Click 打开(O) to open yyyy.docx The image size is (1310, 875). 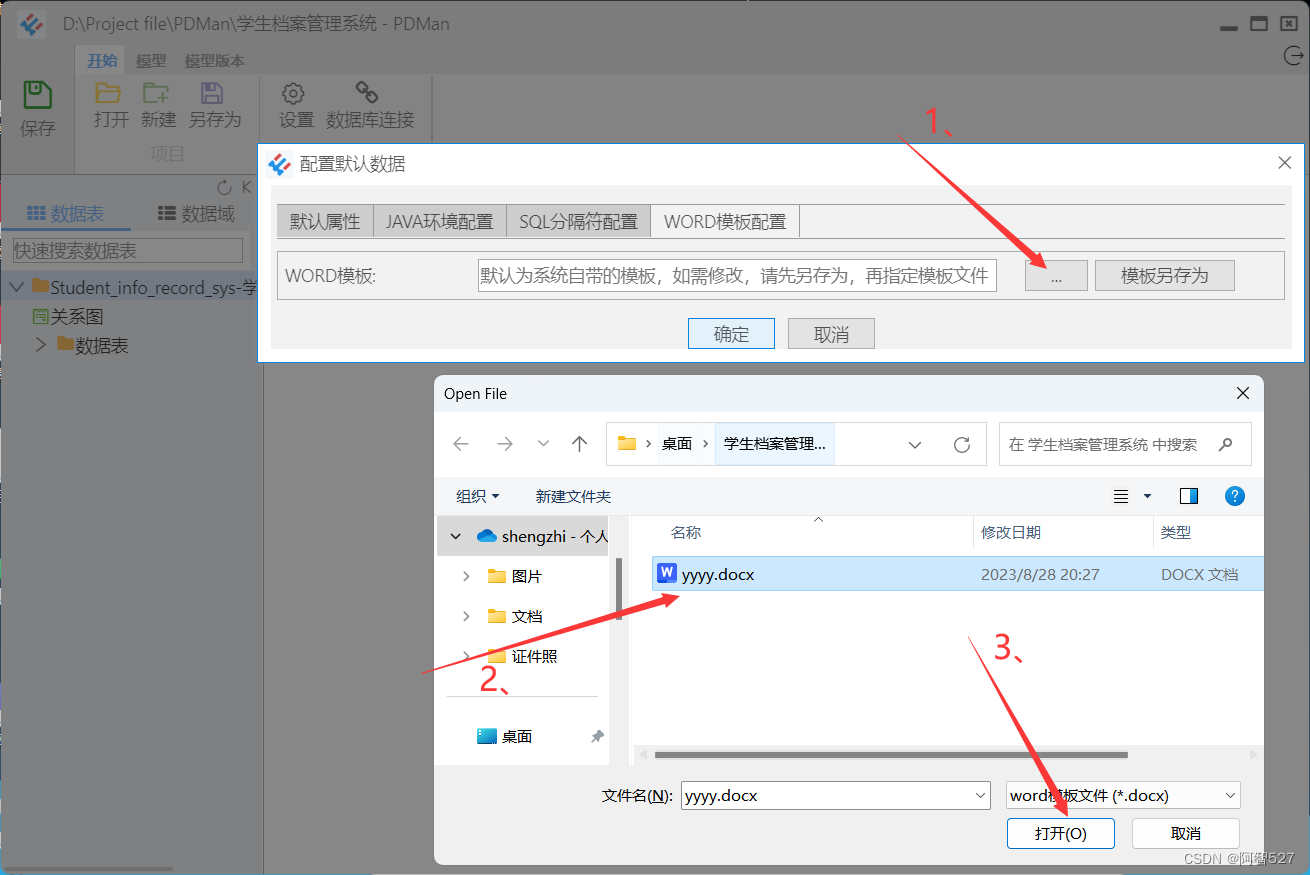(1061, 833)
